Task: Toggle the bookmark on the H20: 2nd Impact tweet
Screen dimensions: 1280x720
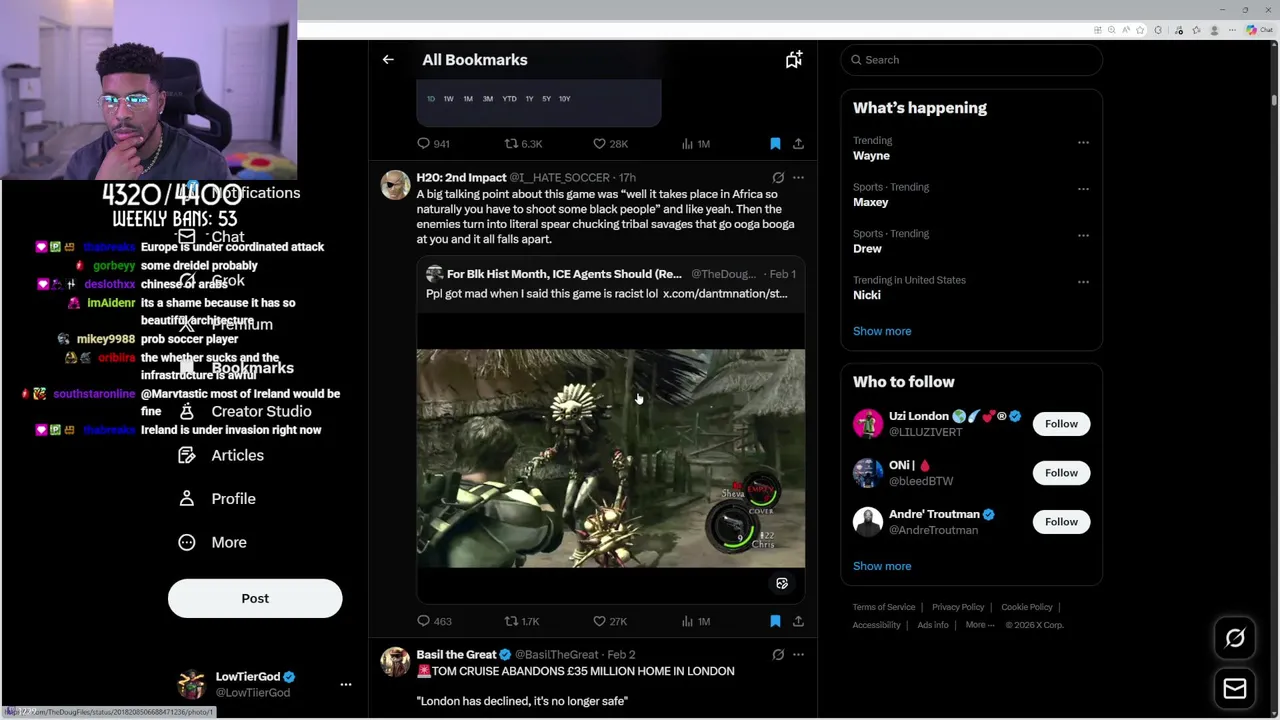Action: pos(775,621)
